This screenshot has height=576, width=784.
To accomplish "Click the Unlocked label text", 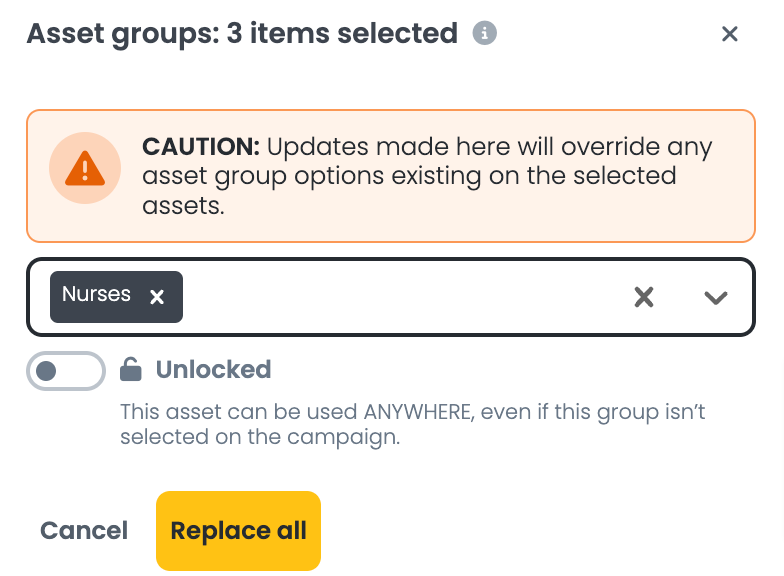I will pyautogui.click(x=214, y=370).
